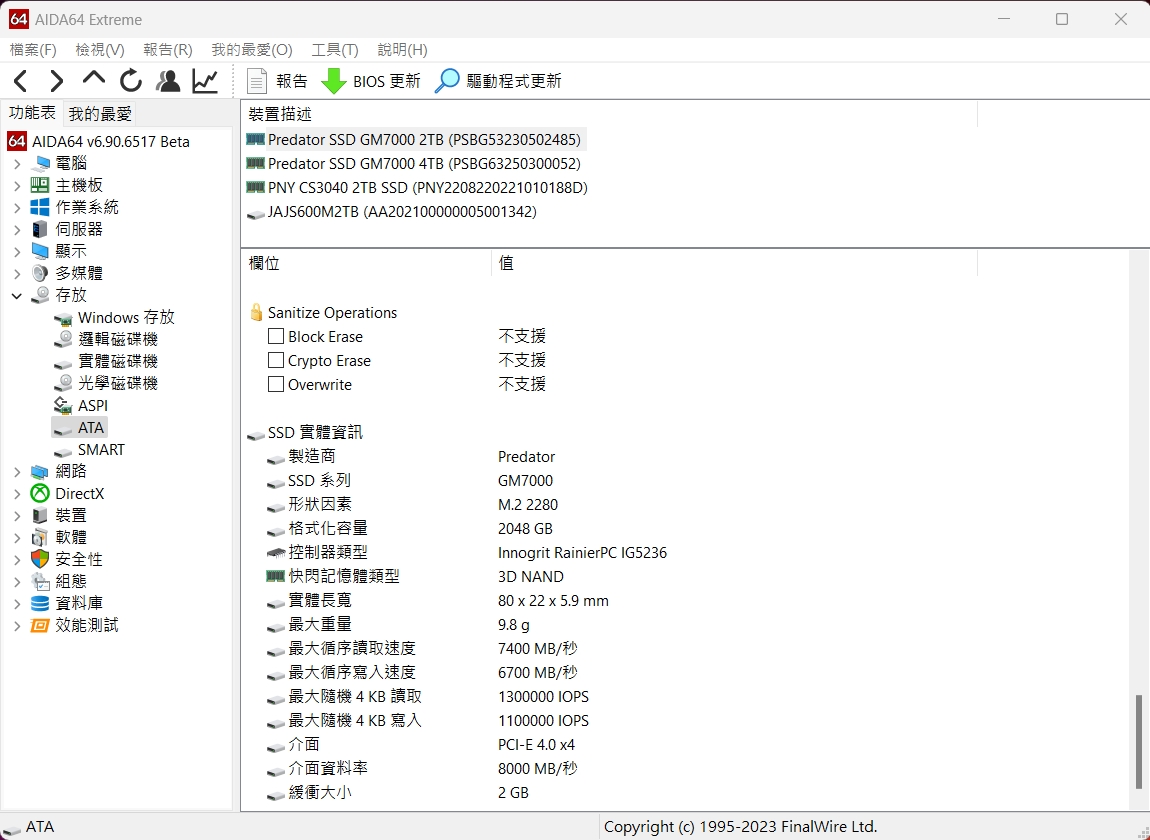1150x840 pixels.
Task: Open the 工具(T) menu
Action: (x=334, y=50)
